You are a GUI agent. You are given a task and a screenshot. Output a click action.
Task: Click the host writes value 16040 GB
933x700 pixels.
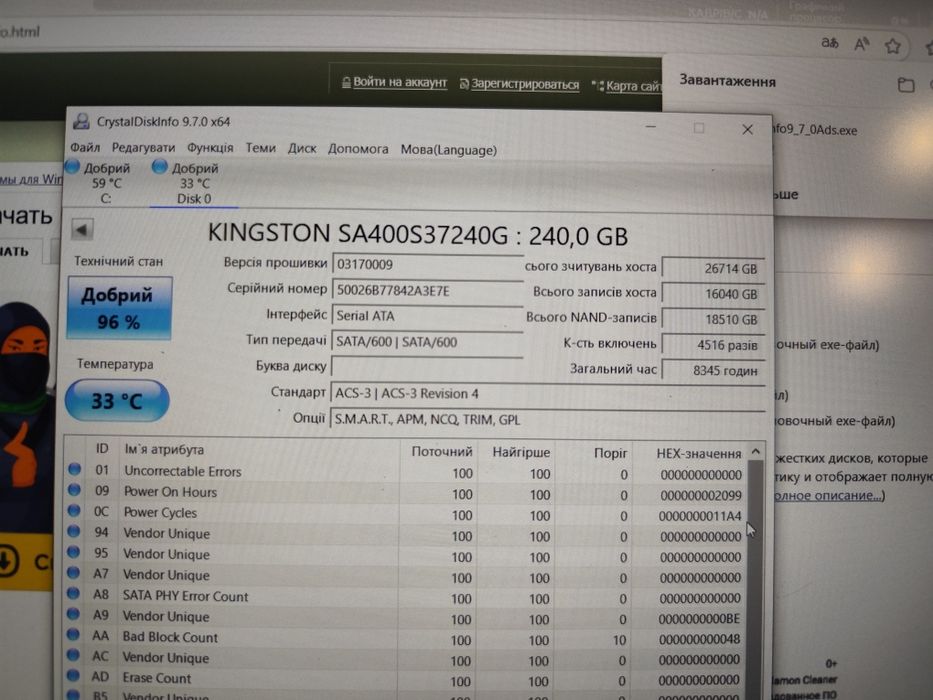click(713, 294)
